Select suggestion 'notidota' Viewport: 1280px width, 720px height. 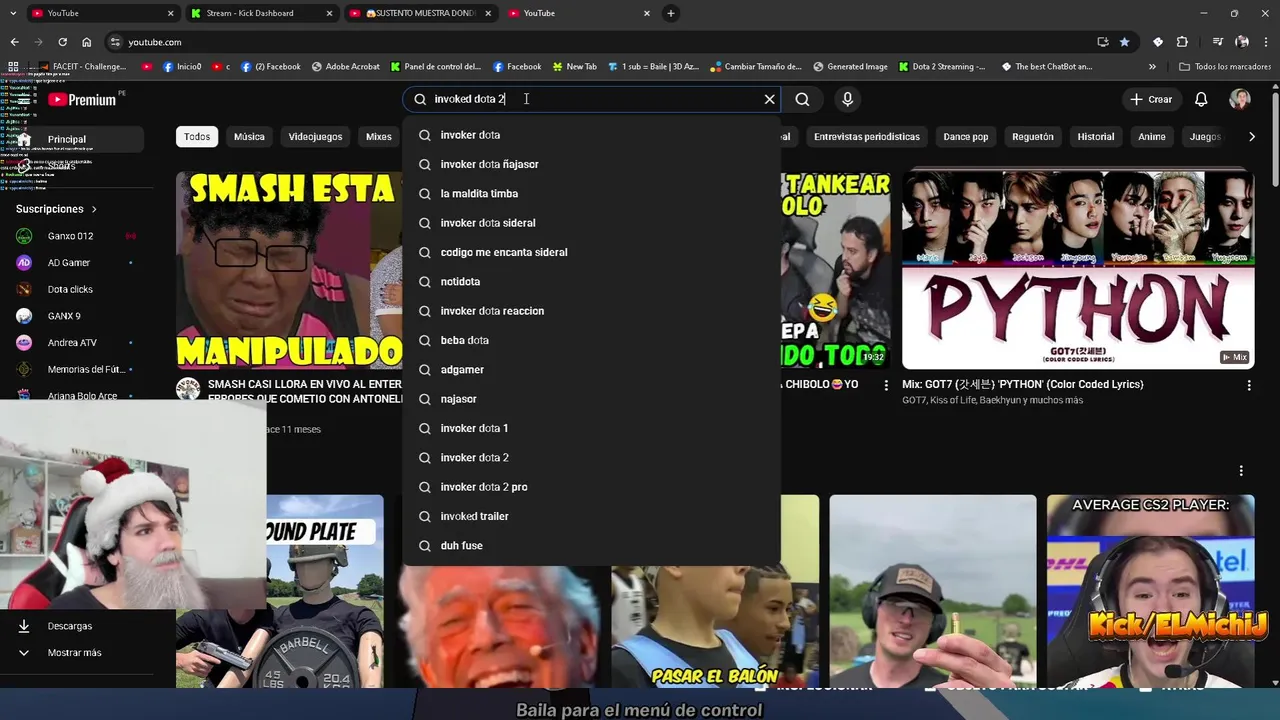pyautogui.click(x=591, y=281)
